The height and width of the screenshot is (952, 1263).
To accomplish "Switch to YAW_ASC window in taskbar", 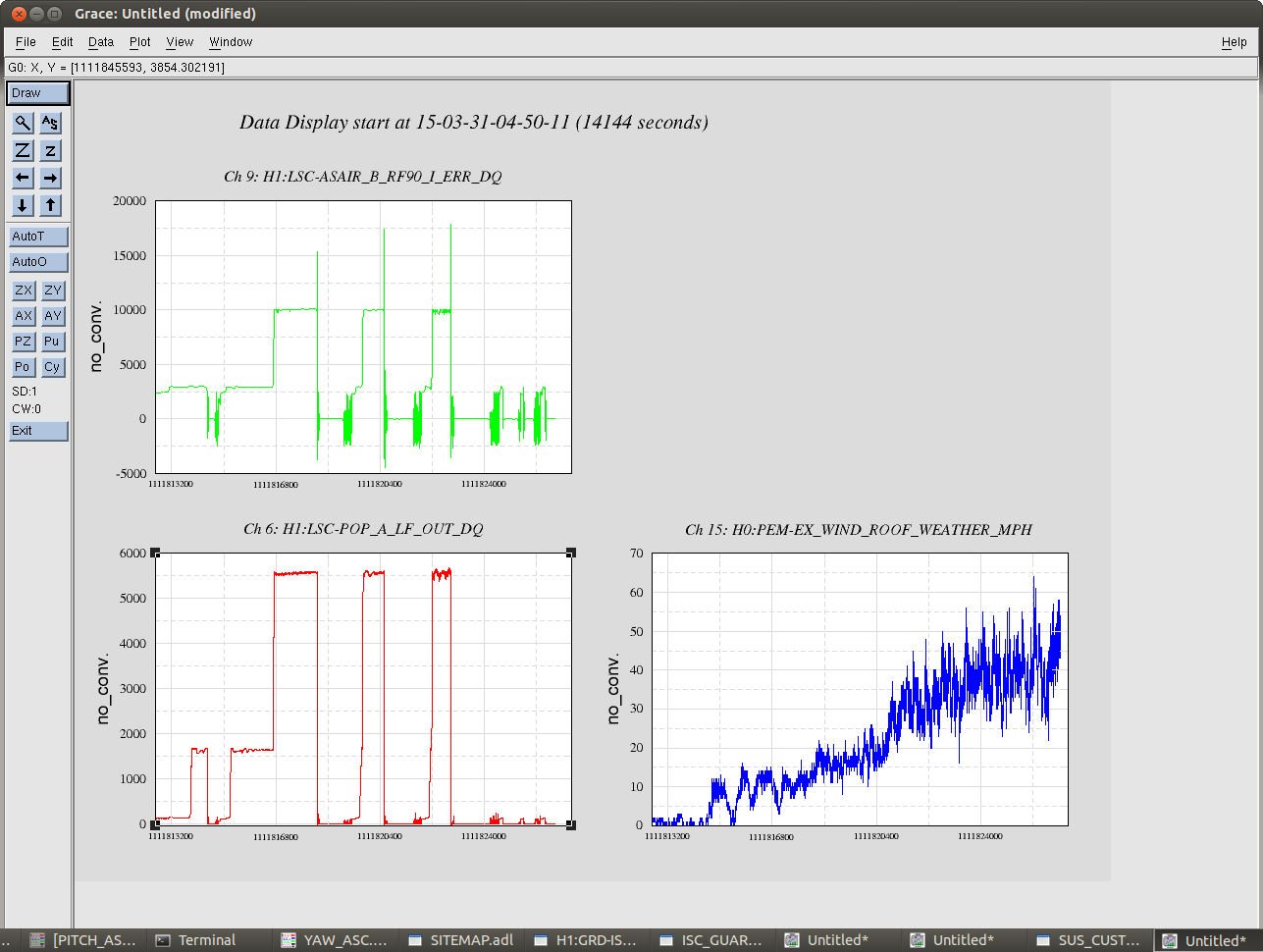I will click(335, 940).
